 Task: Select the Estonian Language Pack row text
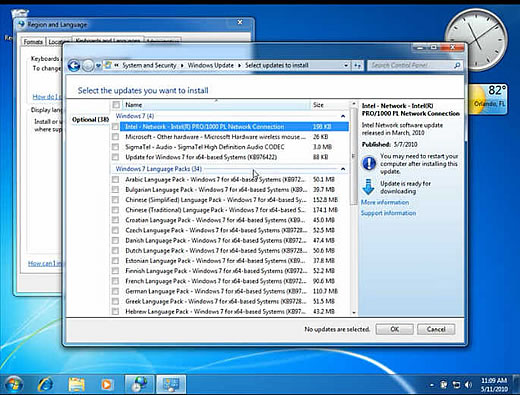coord(215,261)
